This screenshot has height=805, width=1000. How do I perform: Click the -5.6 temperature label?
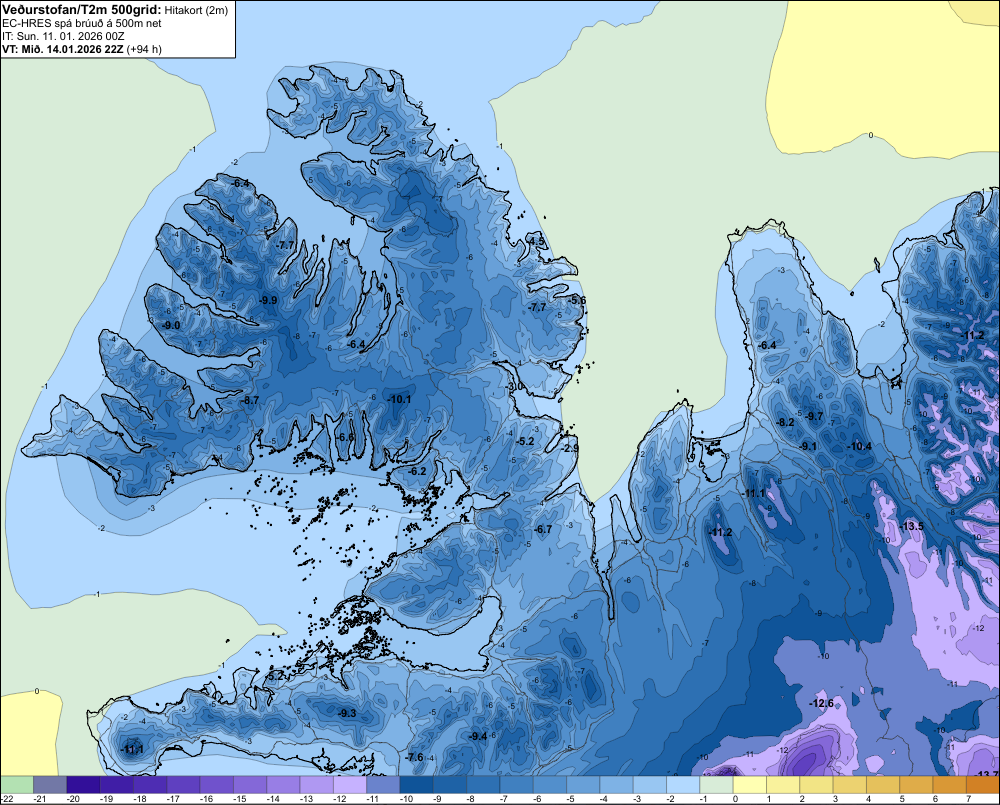coord(577,300)
